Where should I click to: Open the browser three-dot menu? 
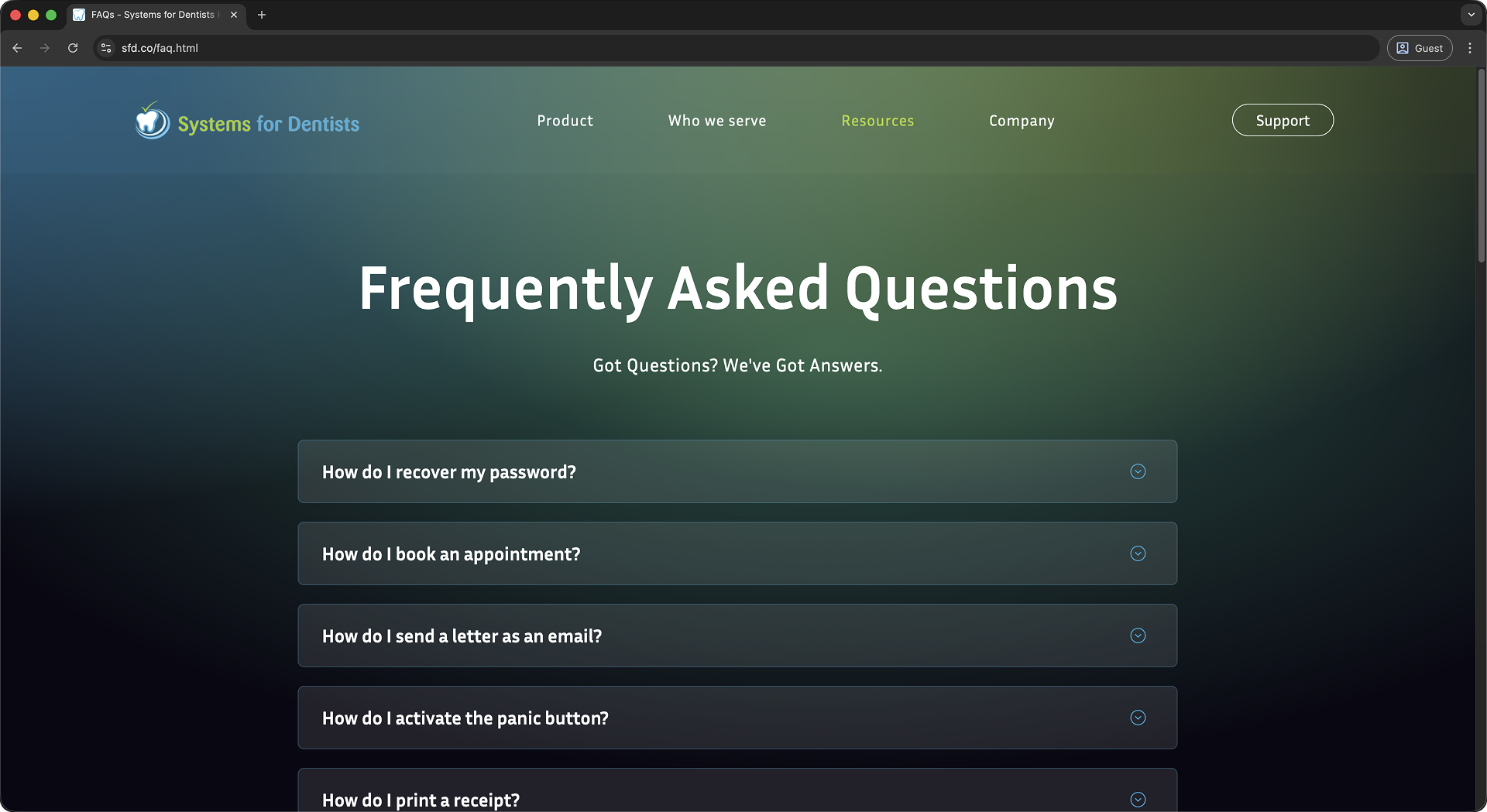pos(1470,48)
